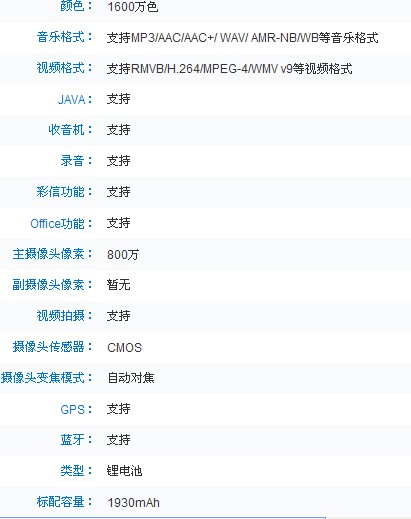The image size is (411, 519).
Task: Click the 录音 label
Action: click(x=72, y=161)
